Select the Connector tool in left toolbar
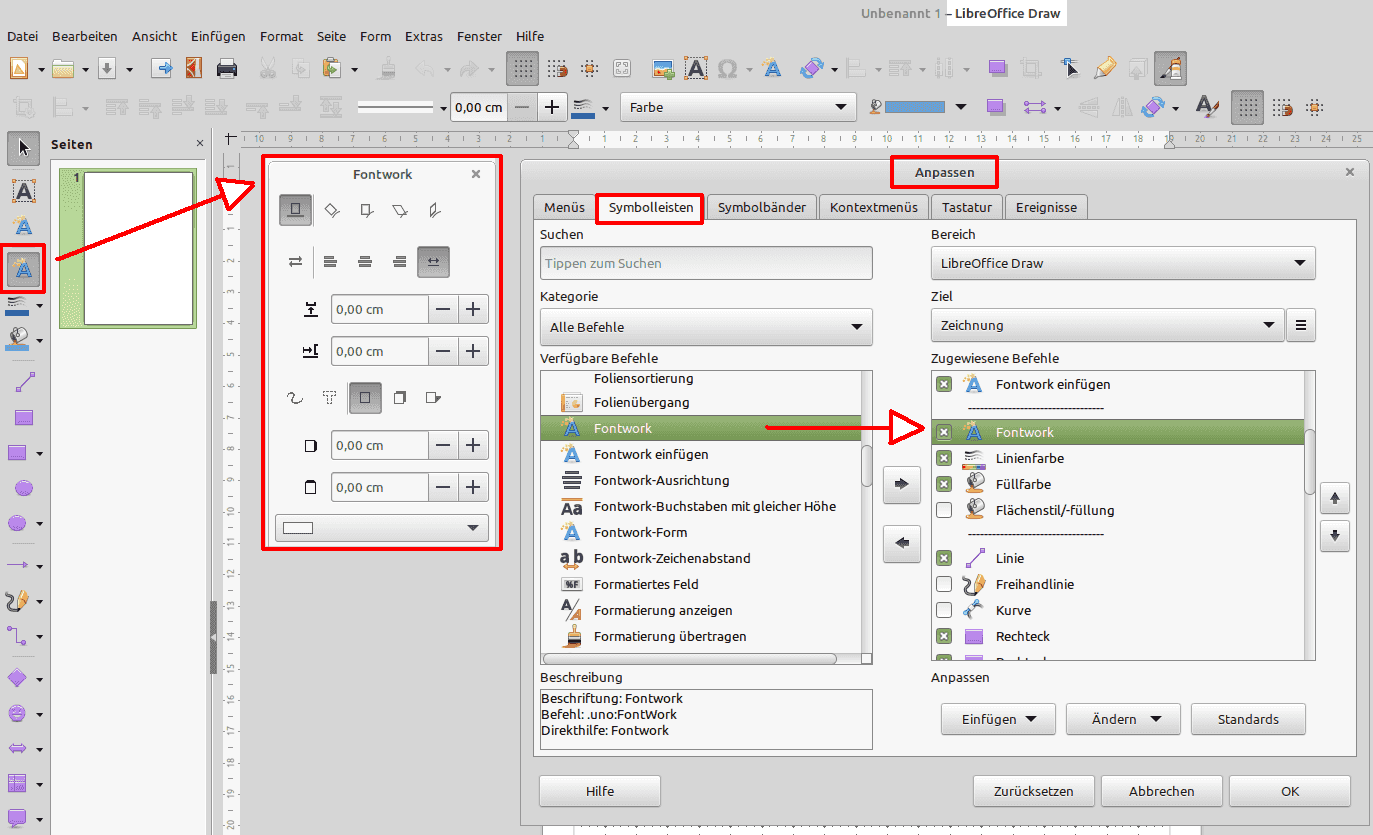Screen dimensions: 1373x835 point(17,635)
